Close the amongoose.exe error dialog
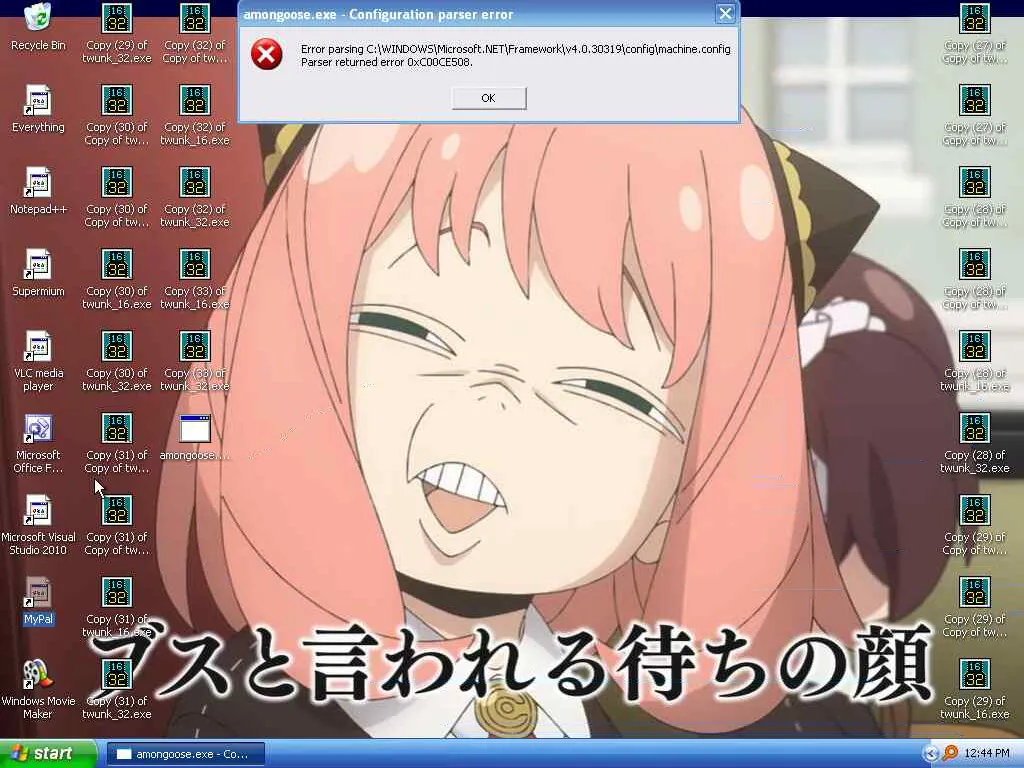Screen dimensions: 1024x768 [725, 14]
